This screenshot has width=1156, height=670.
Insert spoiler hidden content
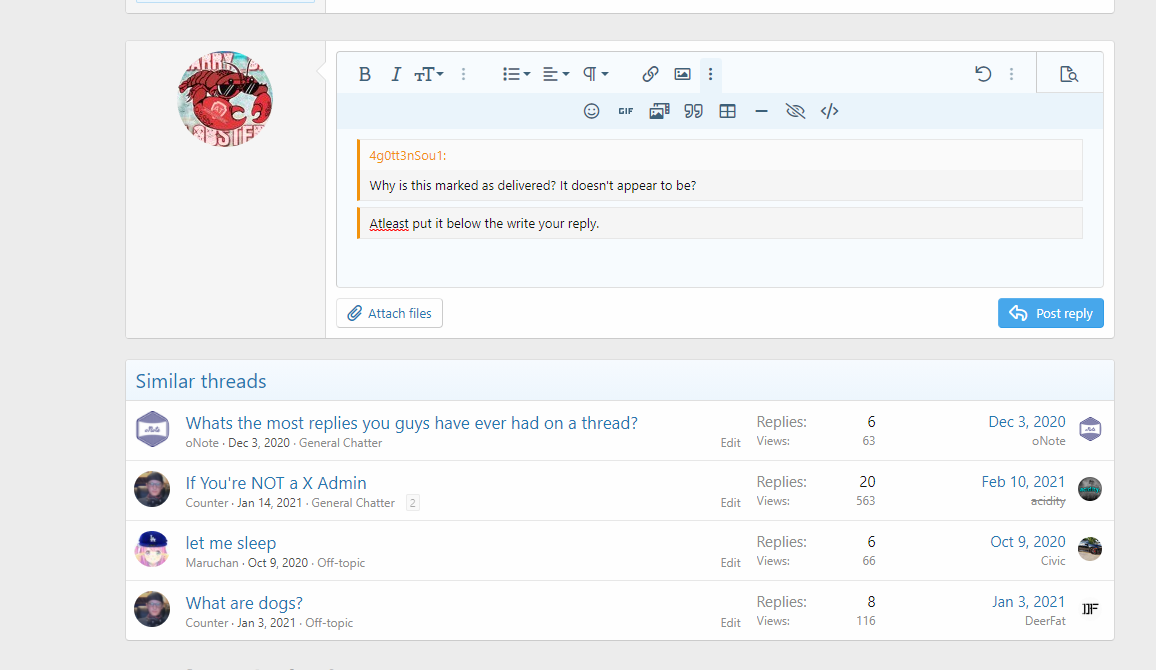click(795, 111)
